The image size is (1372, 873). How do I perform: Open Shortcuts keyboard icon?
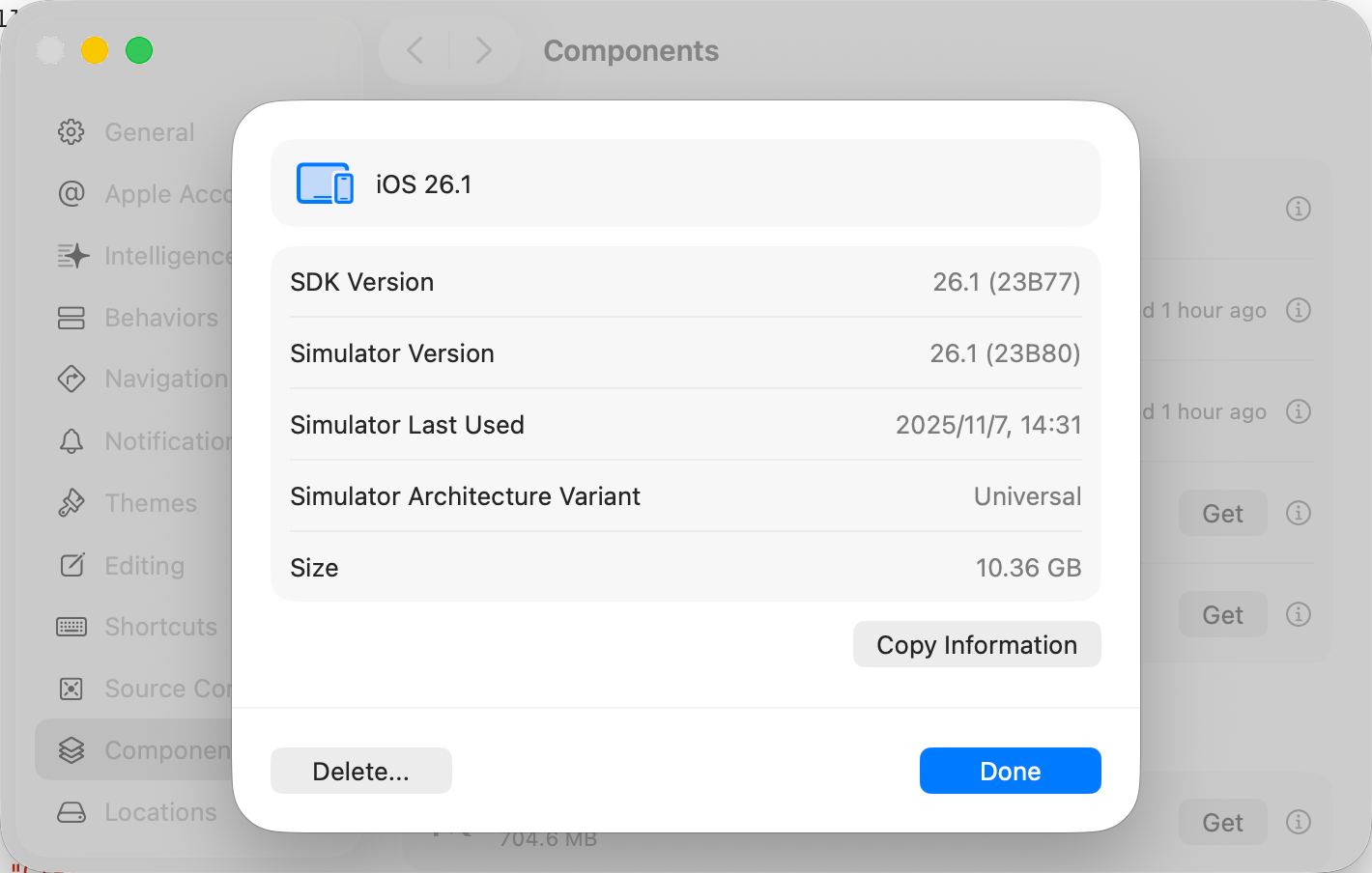coord(71,627)
